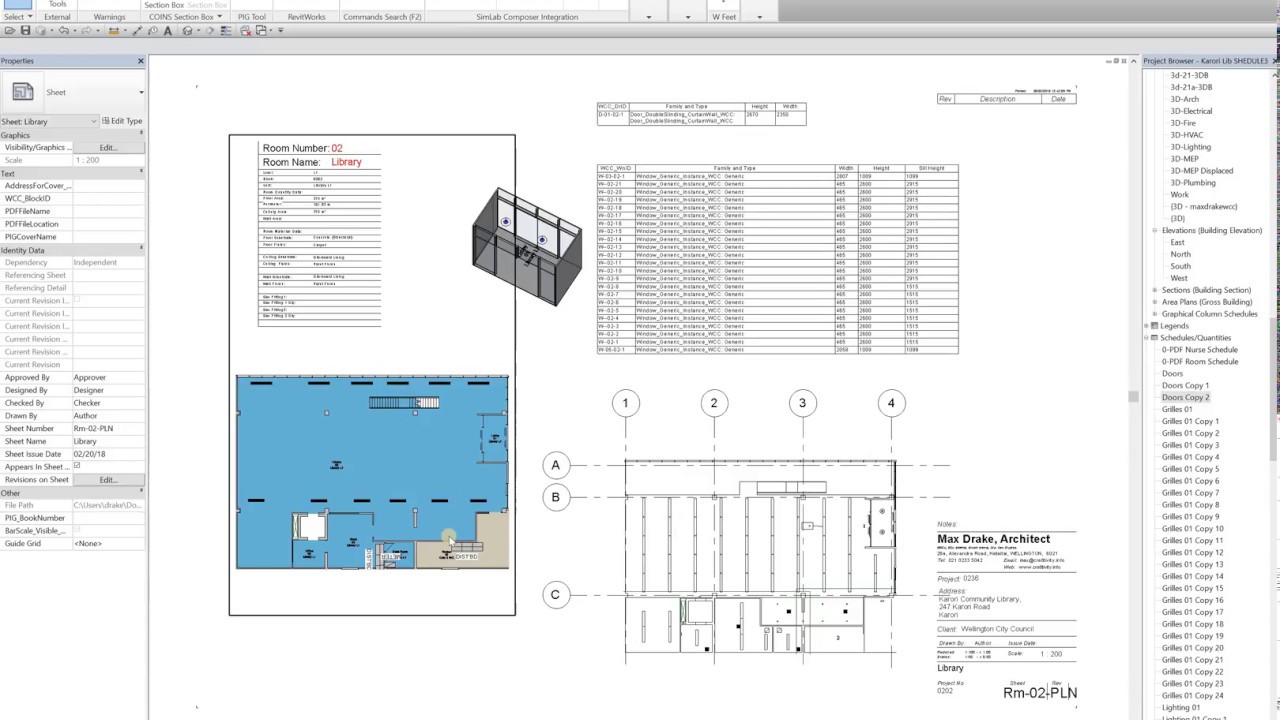1280x720 pixels.
Task: Save the current project
Action: pyautogui.click(x=25, y=31)
